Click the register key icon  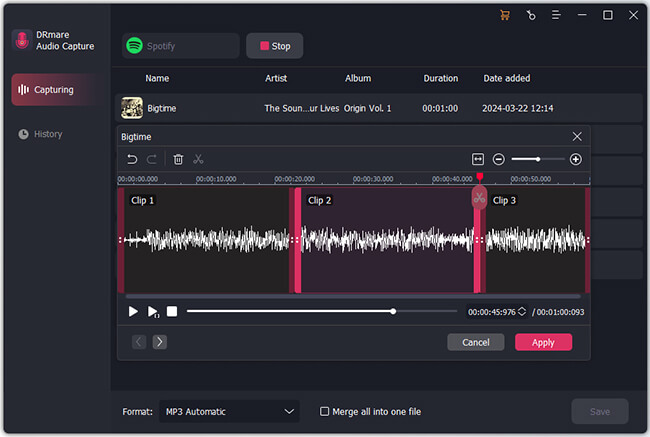(531, 15)
